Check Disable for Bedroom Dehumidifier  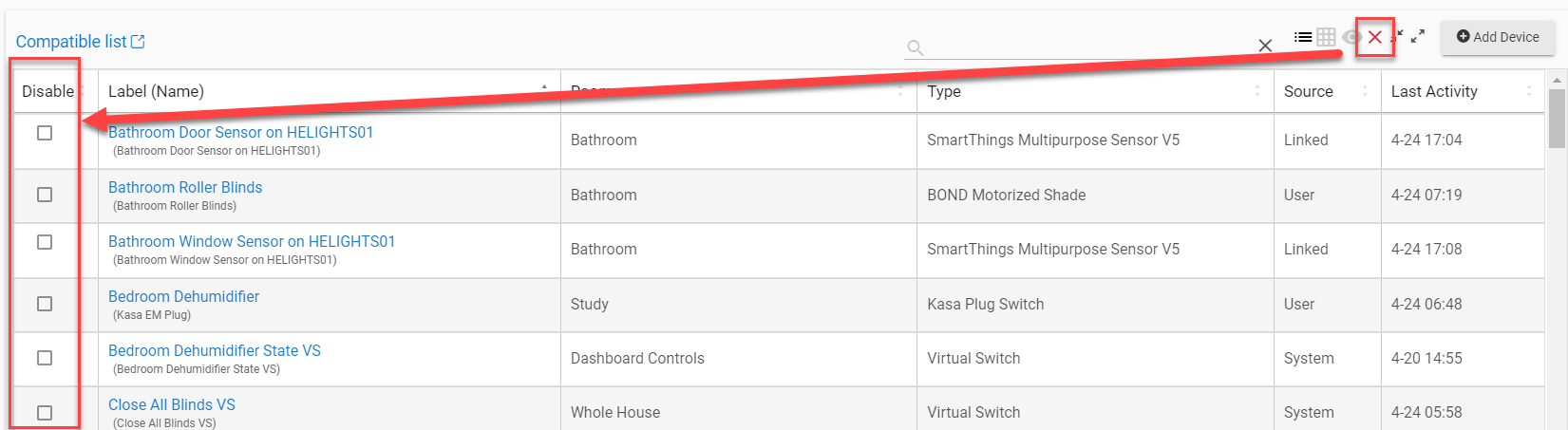click(x=45, y=304)
